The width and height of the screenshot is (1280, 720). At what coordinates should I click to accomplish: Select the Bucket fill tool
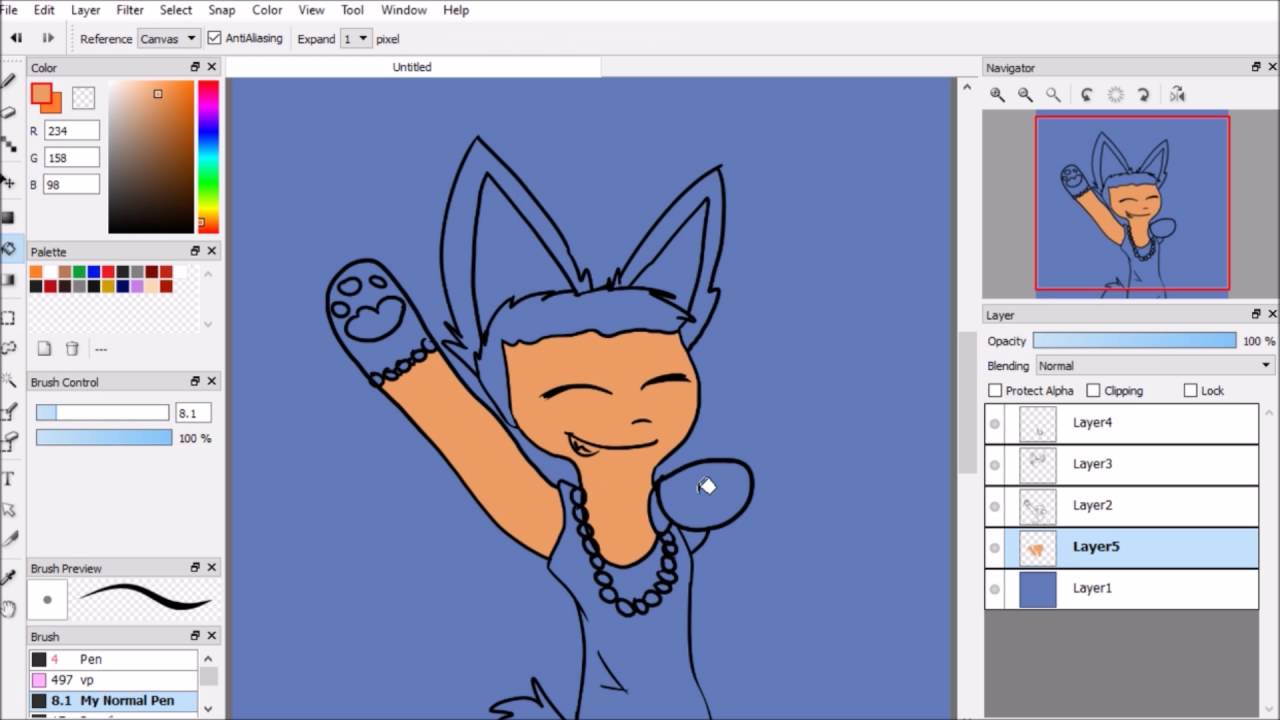coord(8,248)
